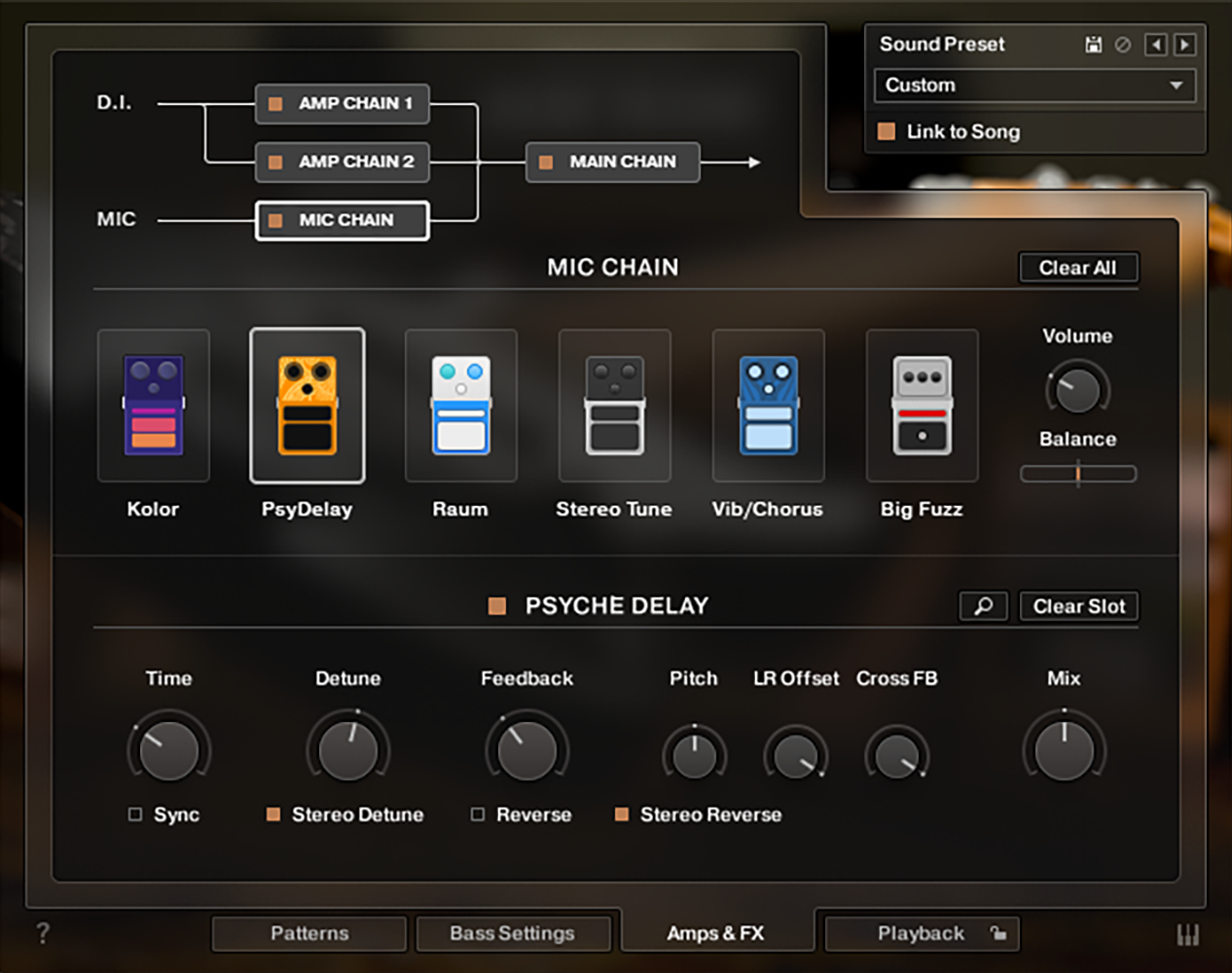
Task: Open the Psyche Delay magnifier view
Action: point(983,605)
